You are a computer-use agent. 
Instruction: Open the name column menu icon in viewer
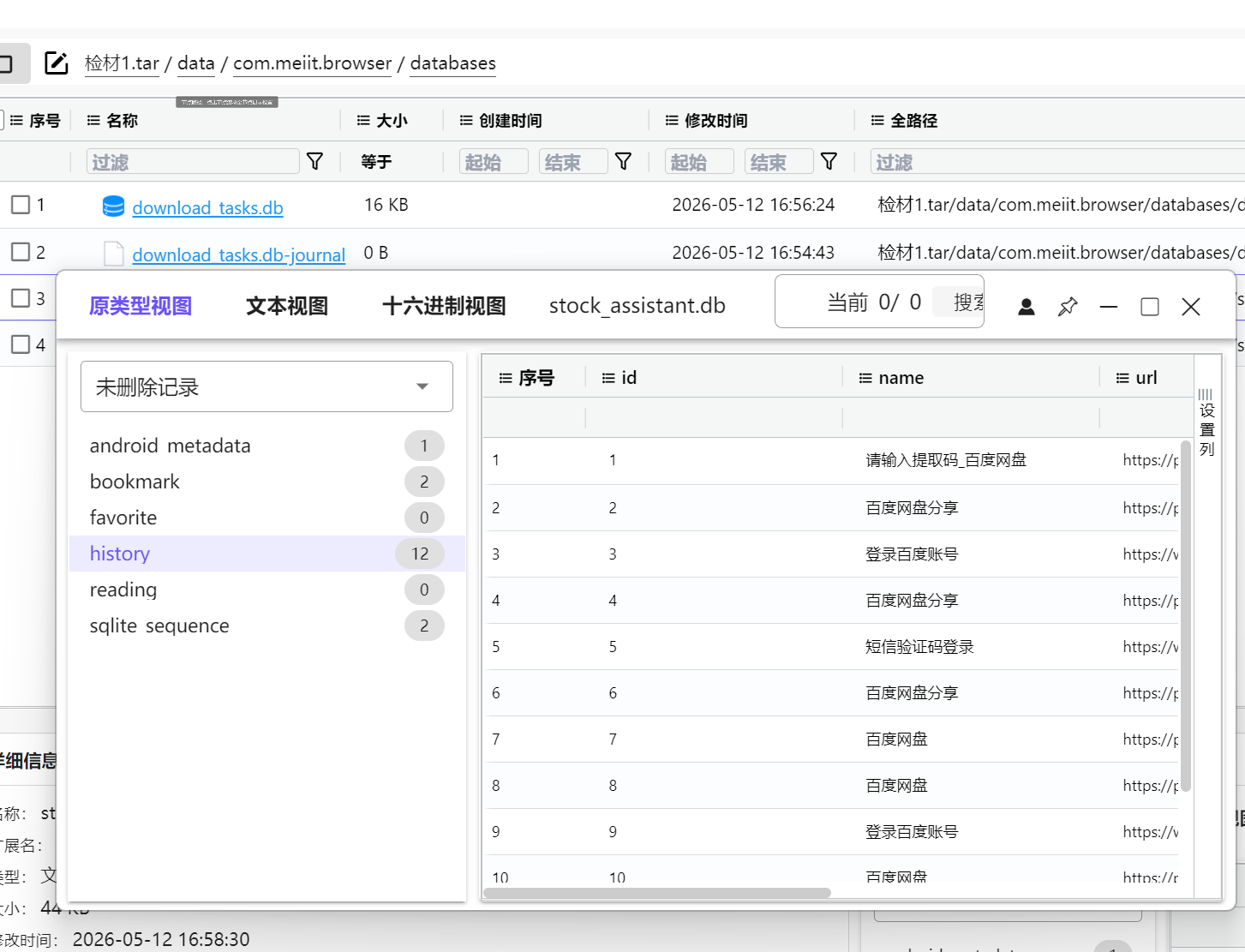tap(865, 378)
